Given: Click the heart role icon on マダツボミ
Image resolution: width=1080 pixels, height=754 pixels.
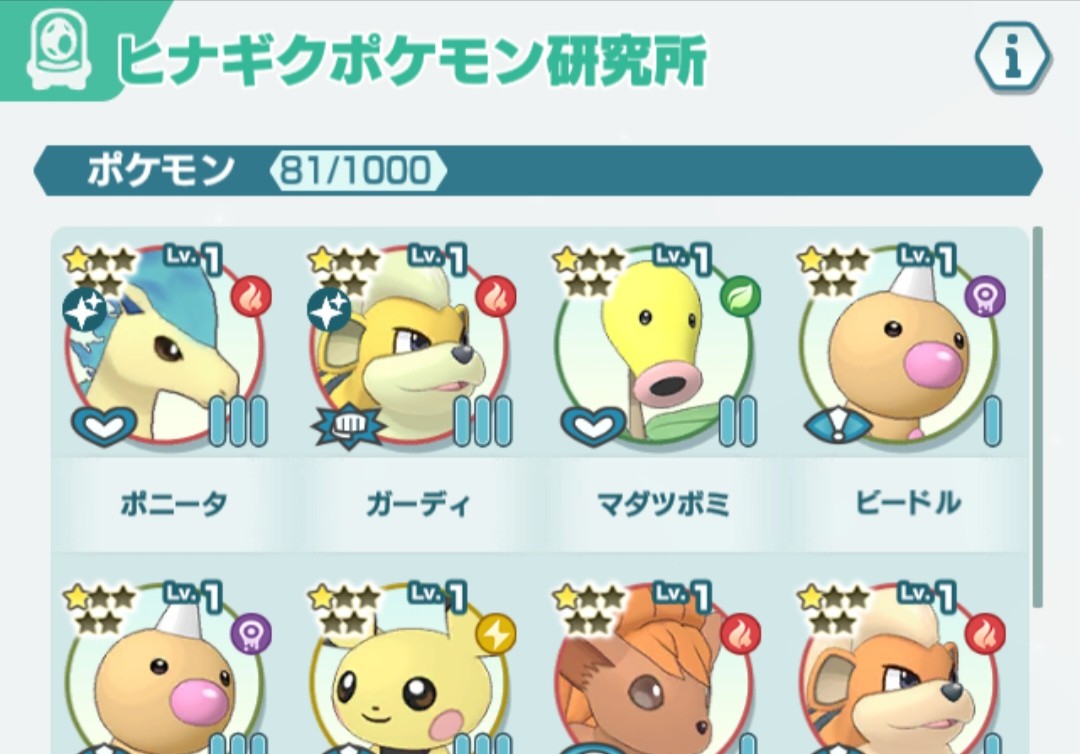Looking at the screenshot, I should click(593, 425).
